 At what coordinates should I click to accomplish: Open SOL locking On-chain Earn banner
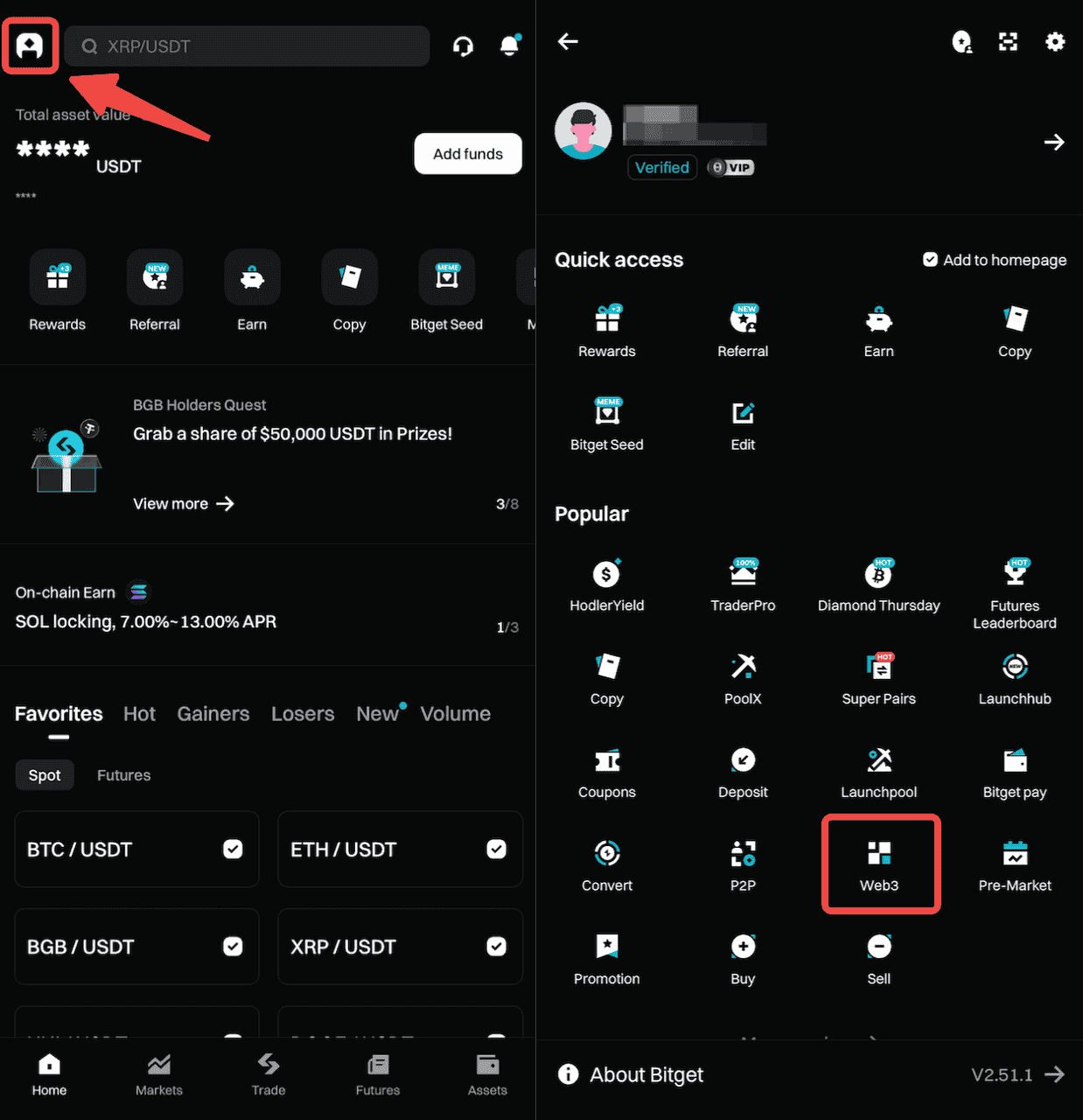(x=267, y=607)
